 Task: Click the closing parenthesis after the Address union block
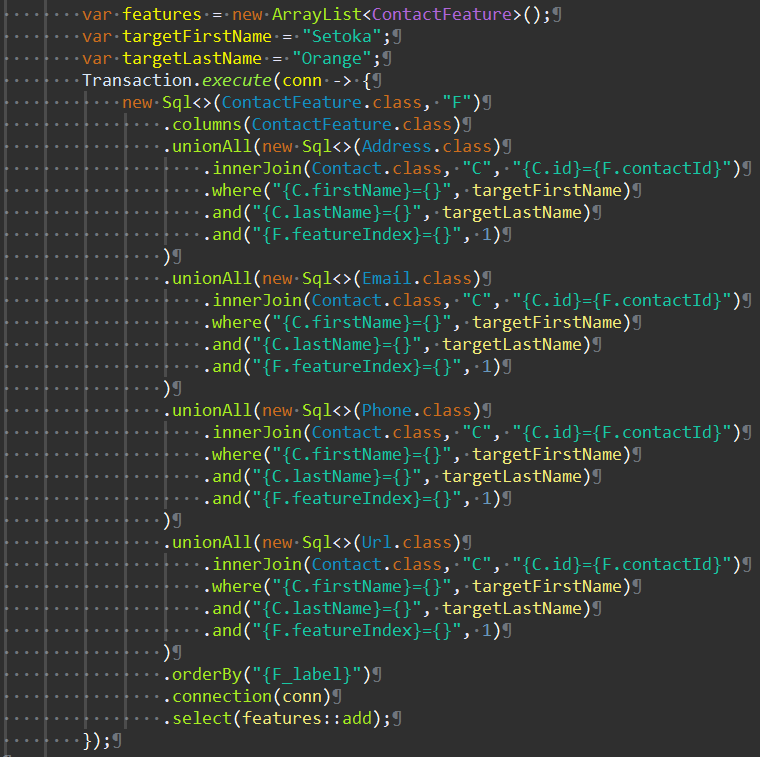(167, 256)
